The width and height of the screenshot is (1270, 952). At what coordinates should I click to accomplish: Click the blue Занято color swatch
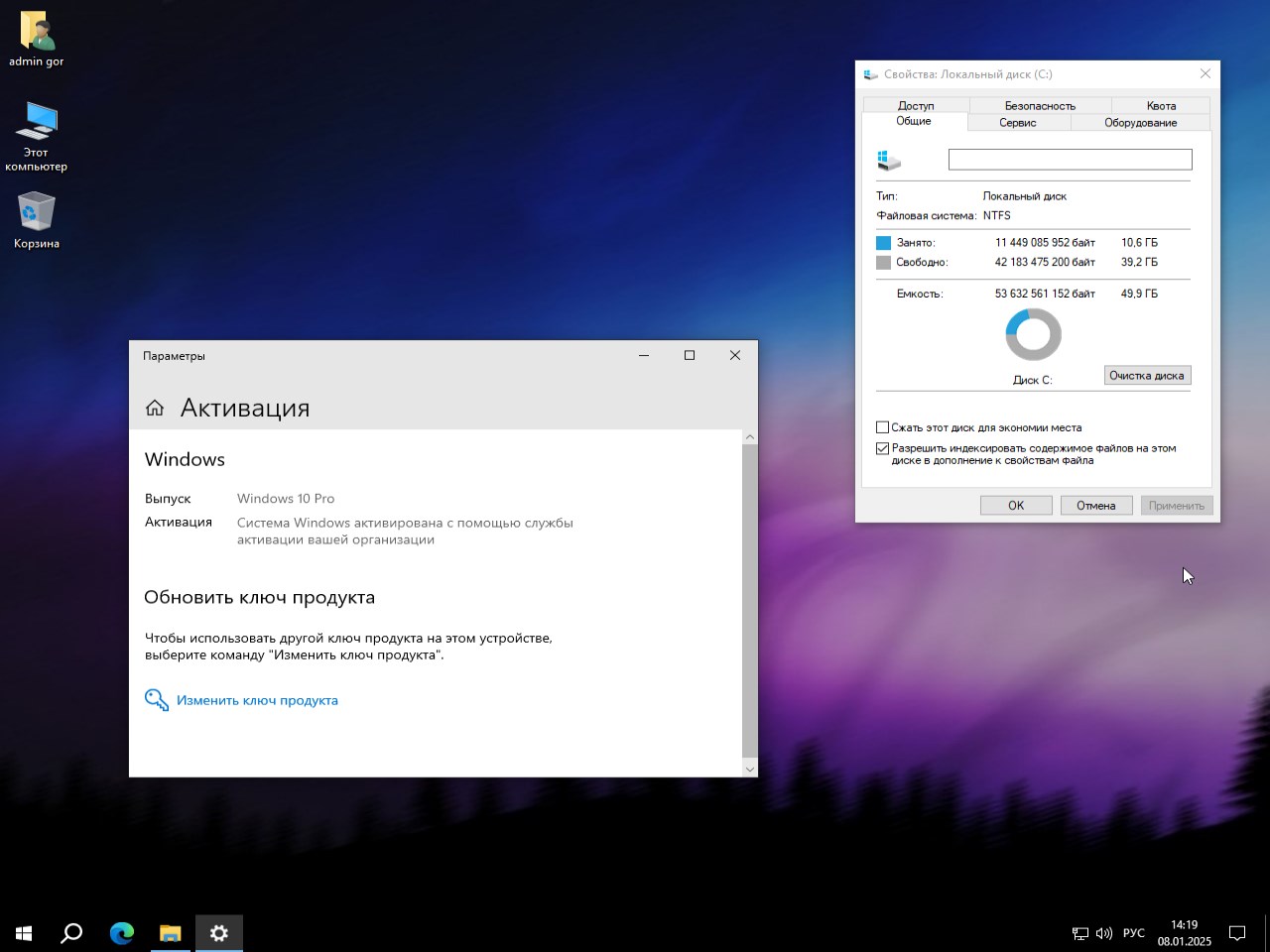click(883, 242)
